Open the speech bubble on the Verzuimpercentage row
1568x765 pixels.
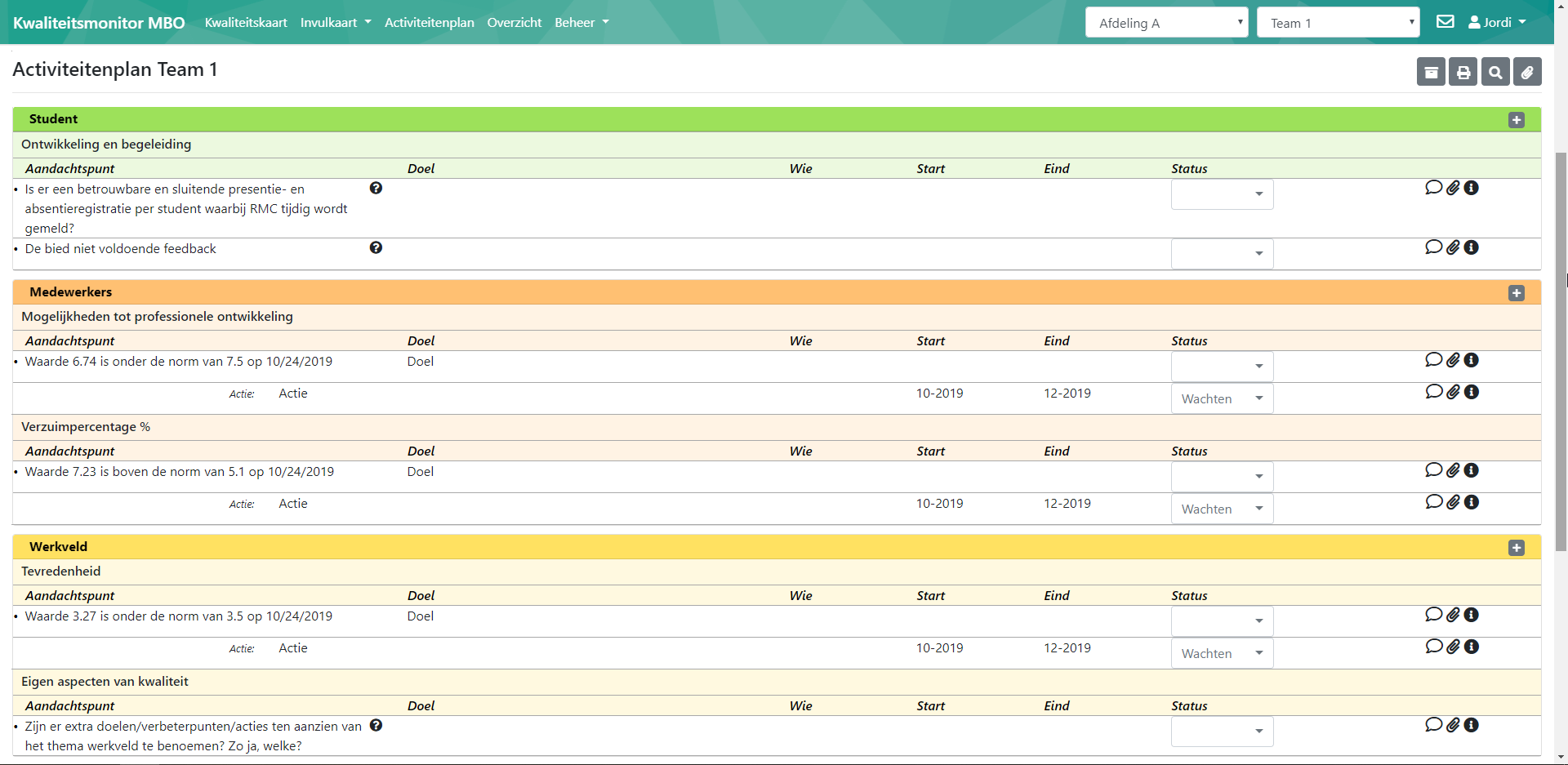click(1434, 469)
